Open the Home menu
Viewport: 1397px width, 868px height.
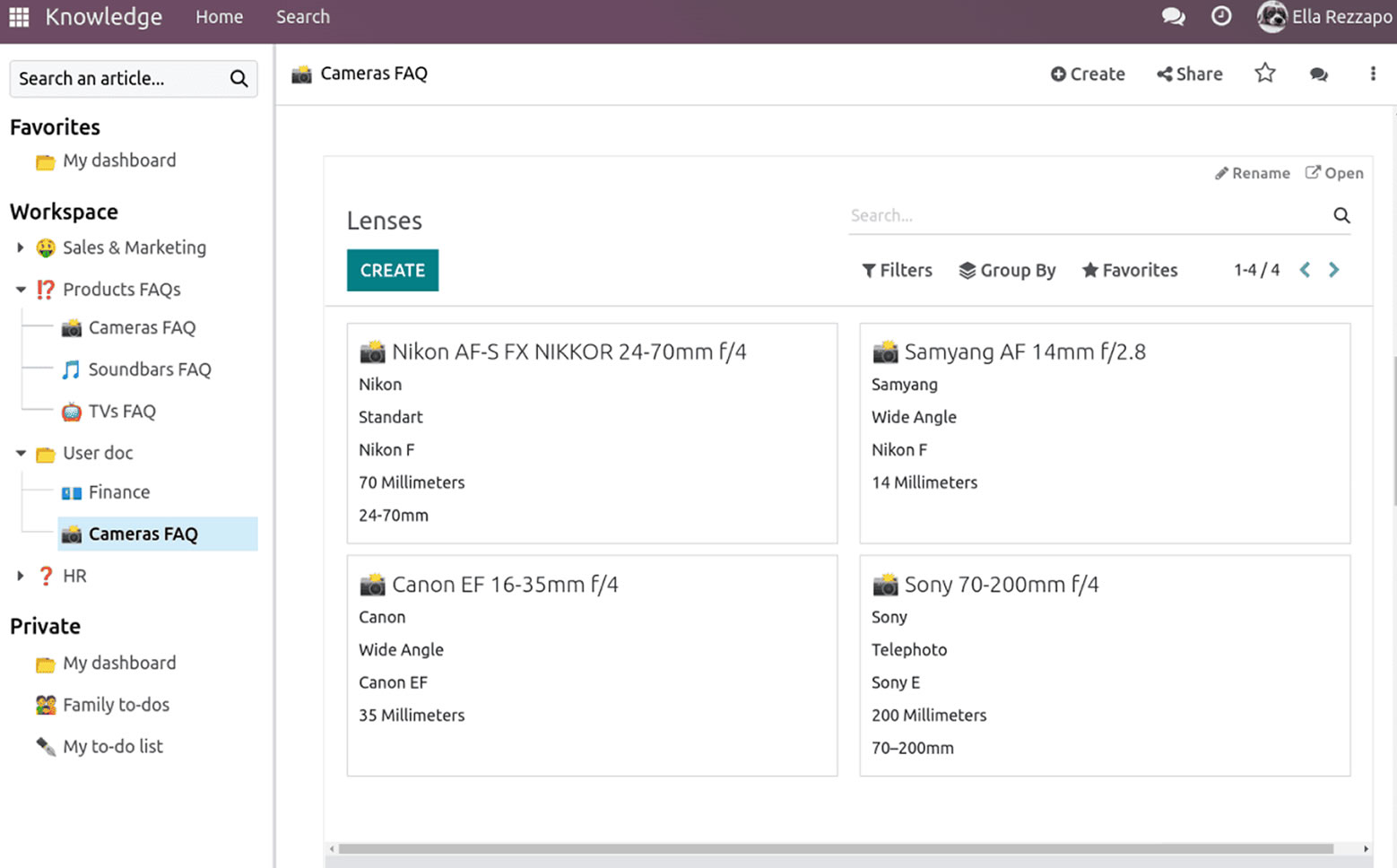click(x=220, y=17)
